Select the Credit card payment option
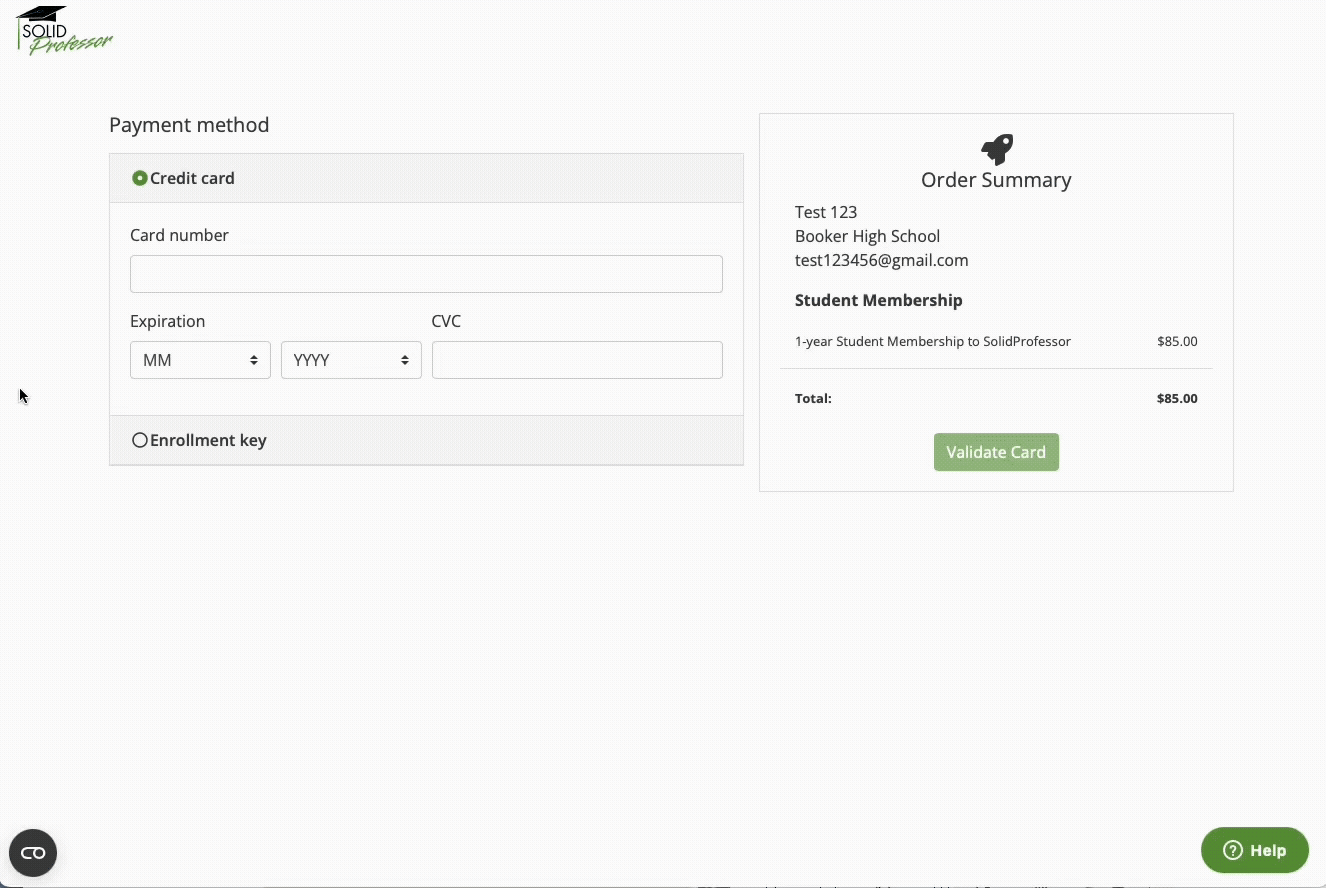The width and height of the screenshot is (1326, 888). click(140, 178)
